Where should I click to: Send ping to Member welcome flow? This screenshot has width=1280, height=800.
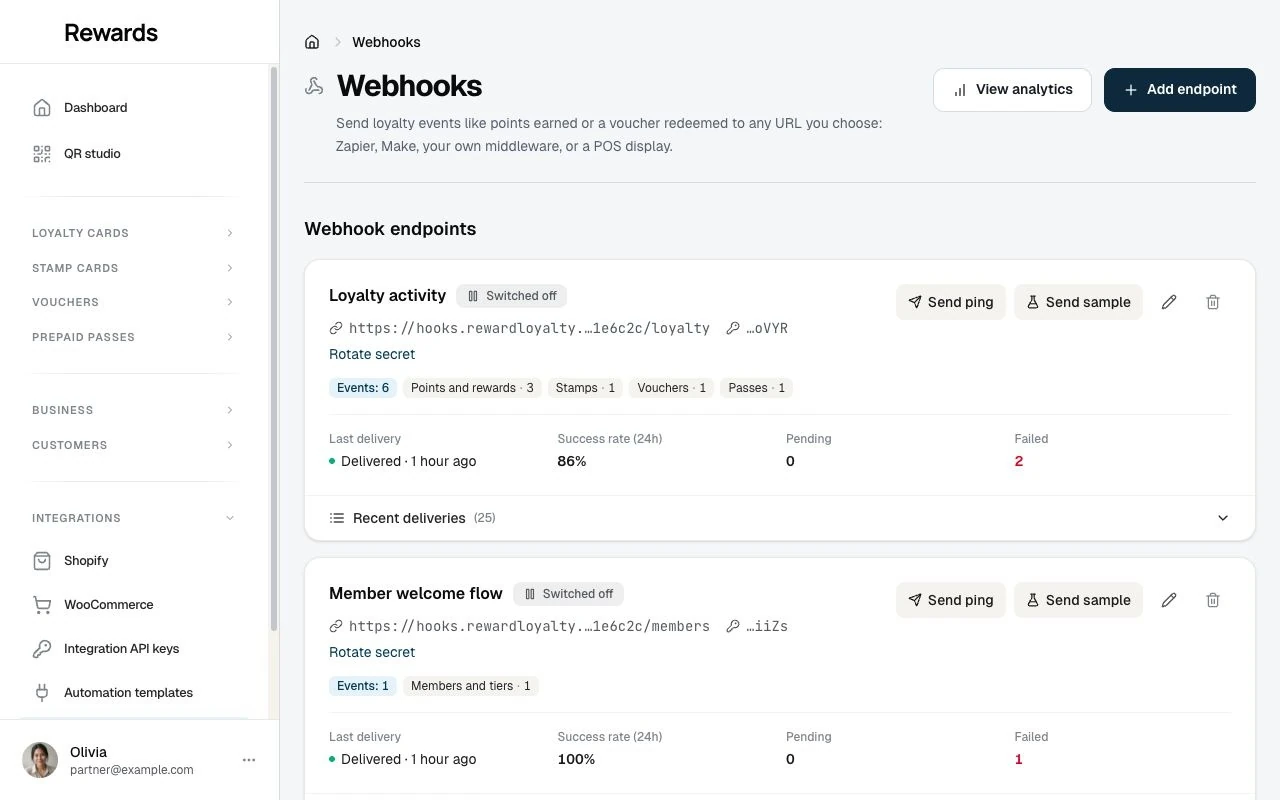click(950, 600)
